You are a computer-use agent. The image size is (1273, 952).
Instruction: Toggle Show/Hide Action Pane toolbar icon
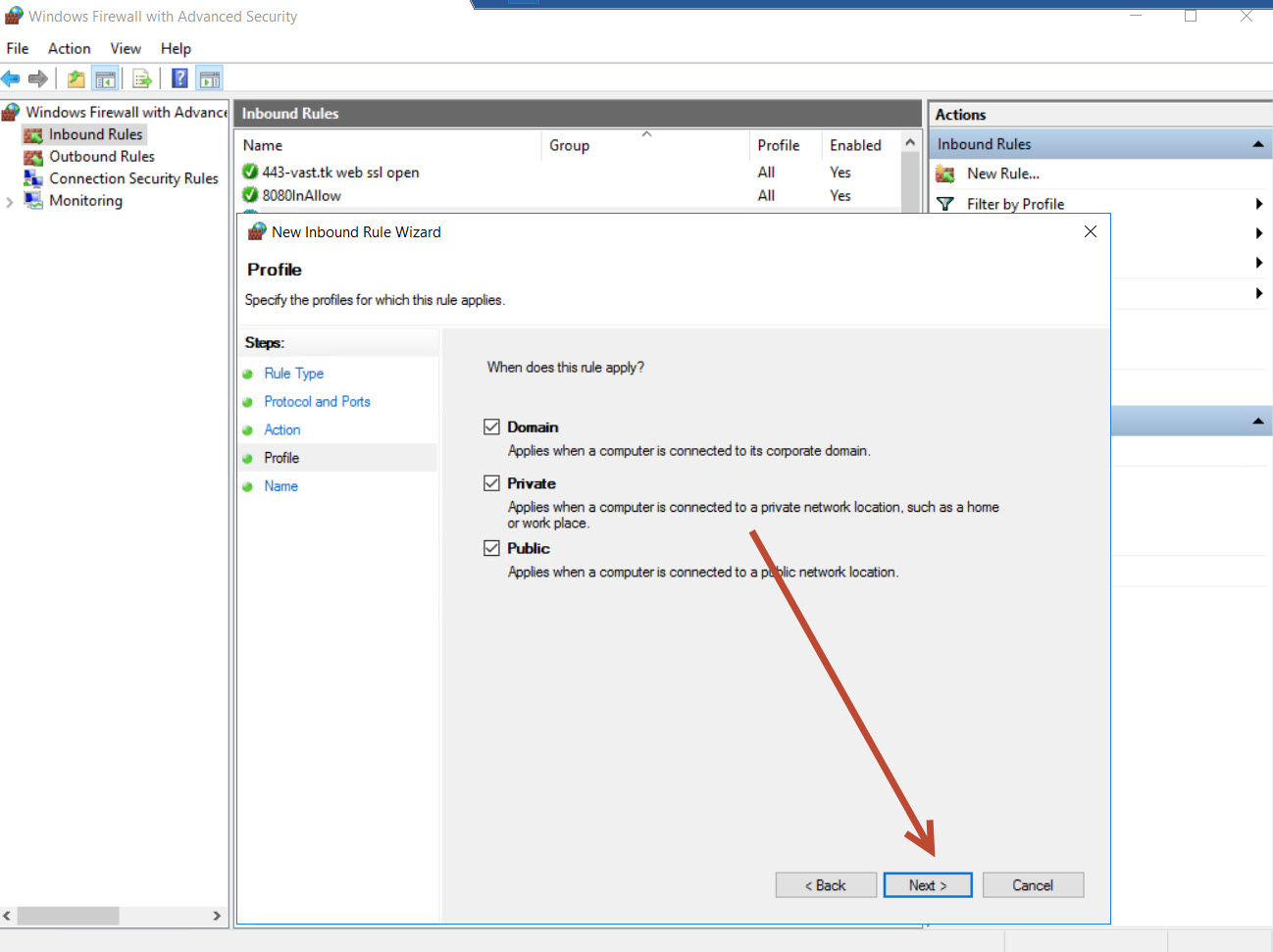click(x=209, y=78)
